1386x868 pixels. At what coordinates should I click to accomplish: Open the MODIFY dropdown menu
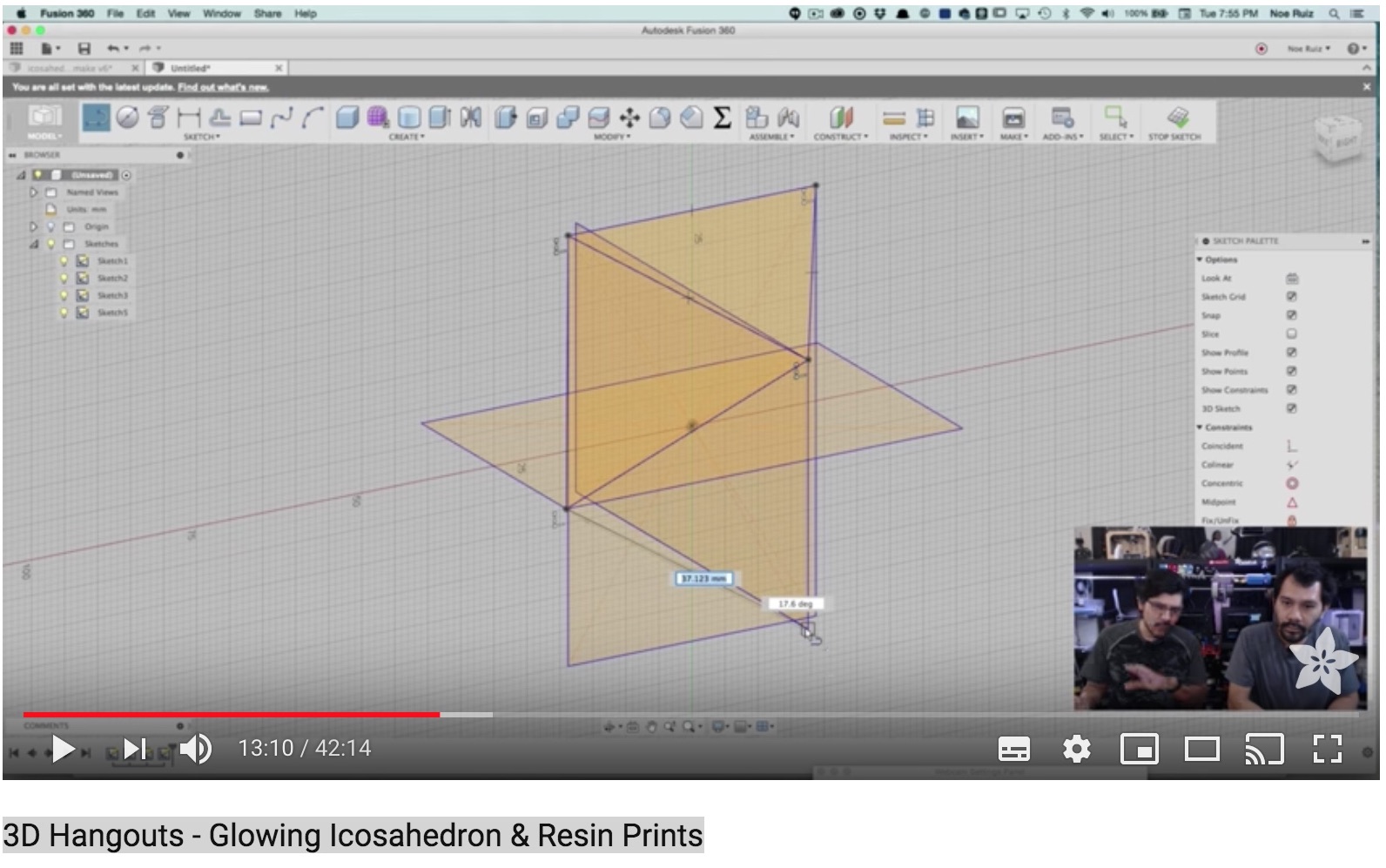(x=610, y=137)
